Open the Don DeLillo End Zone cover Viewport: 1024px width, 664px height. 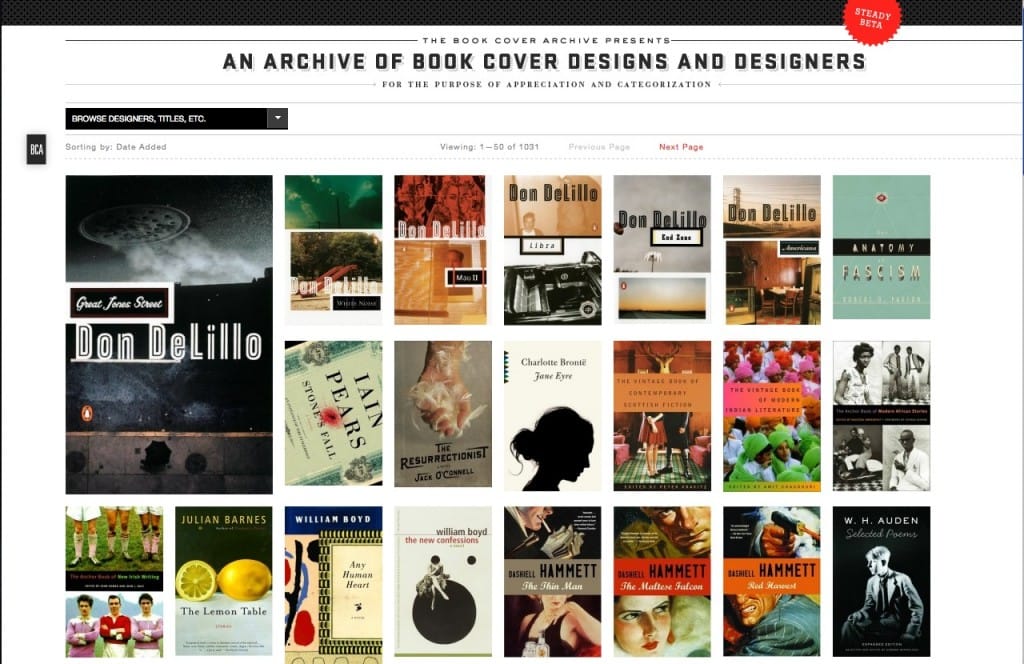(662, 249)
